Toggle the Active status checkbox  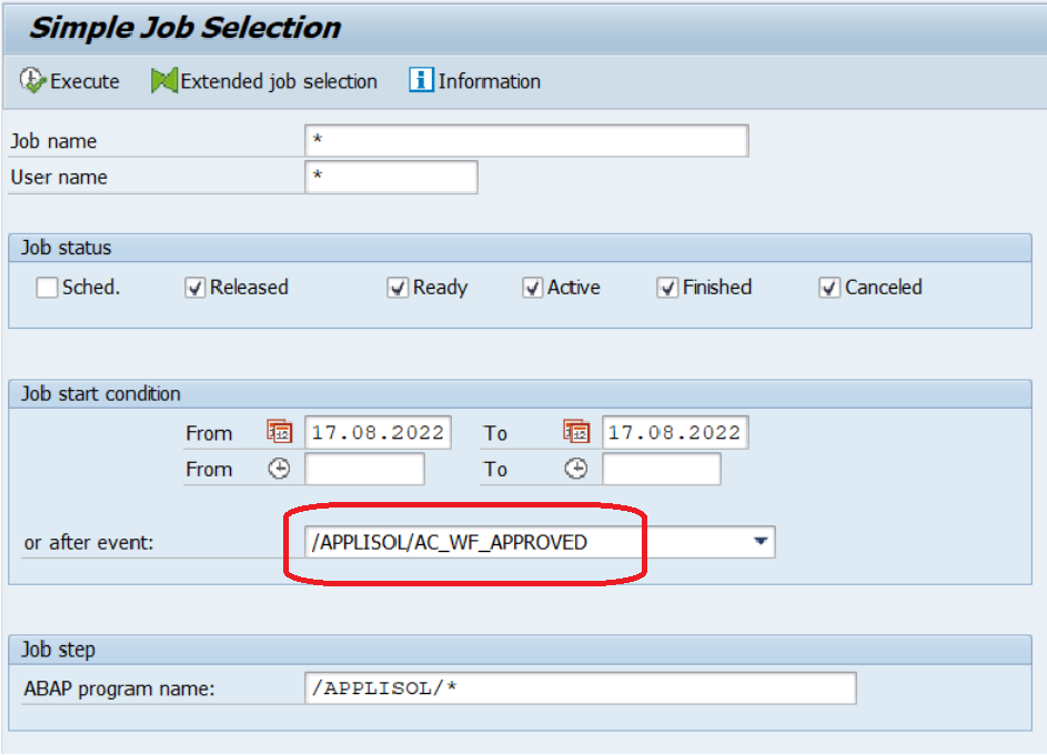tap(532, 288)
